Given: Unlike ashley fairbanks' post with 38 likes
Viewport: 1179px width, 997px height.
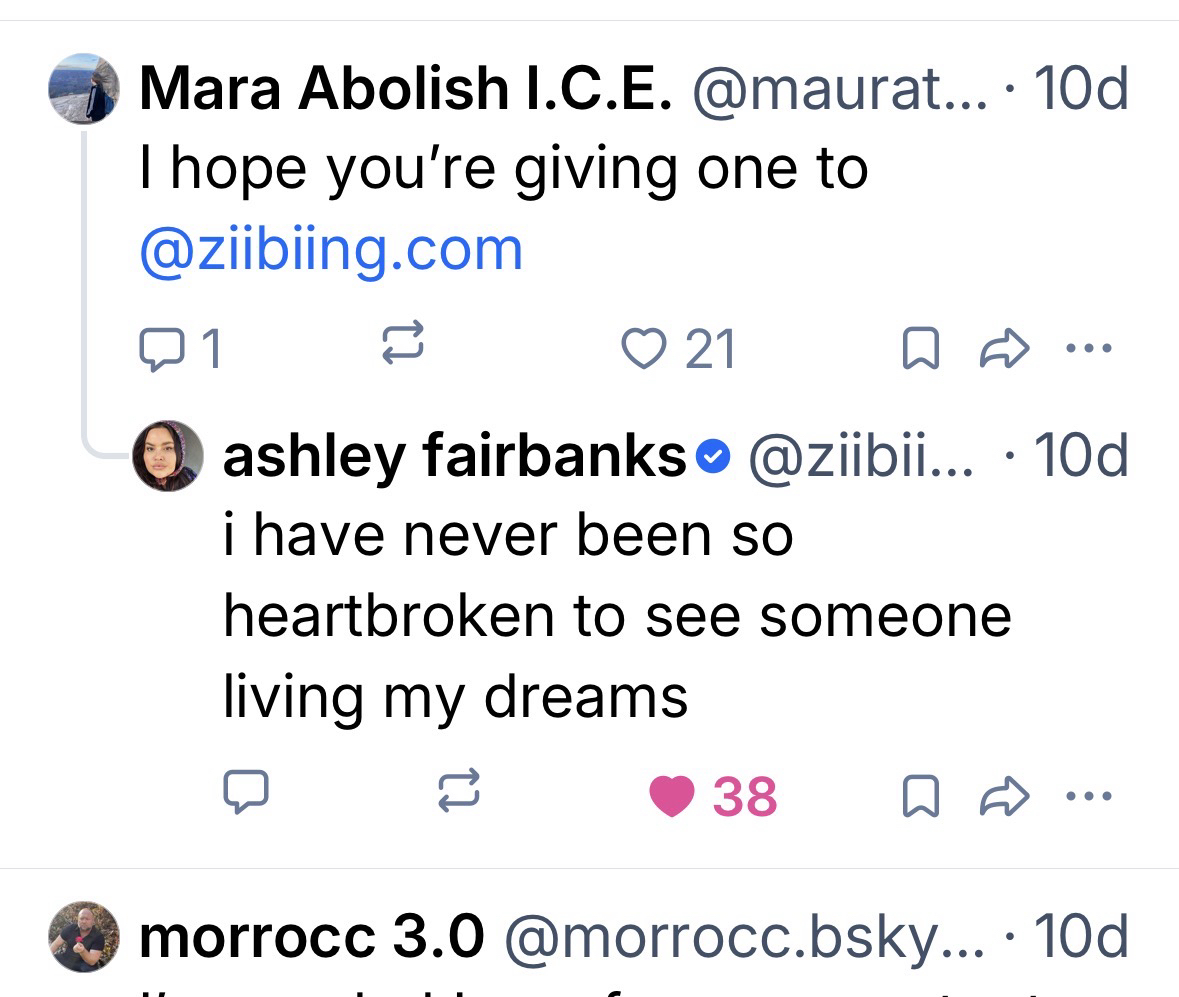Looking at the screenshot, I should (672, 796).
